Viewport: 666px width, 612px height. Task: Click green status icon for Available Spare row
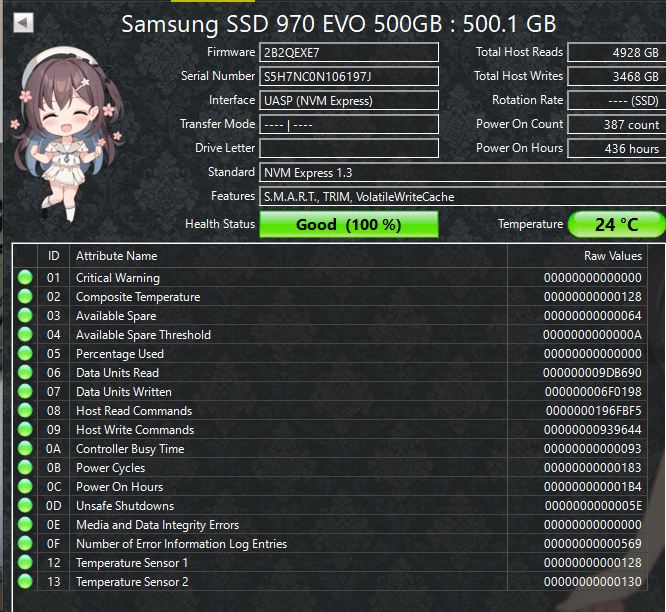click(25, 316)
